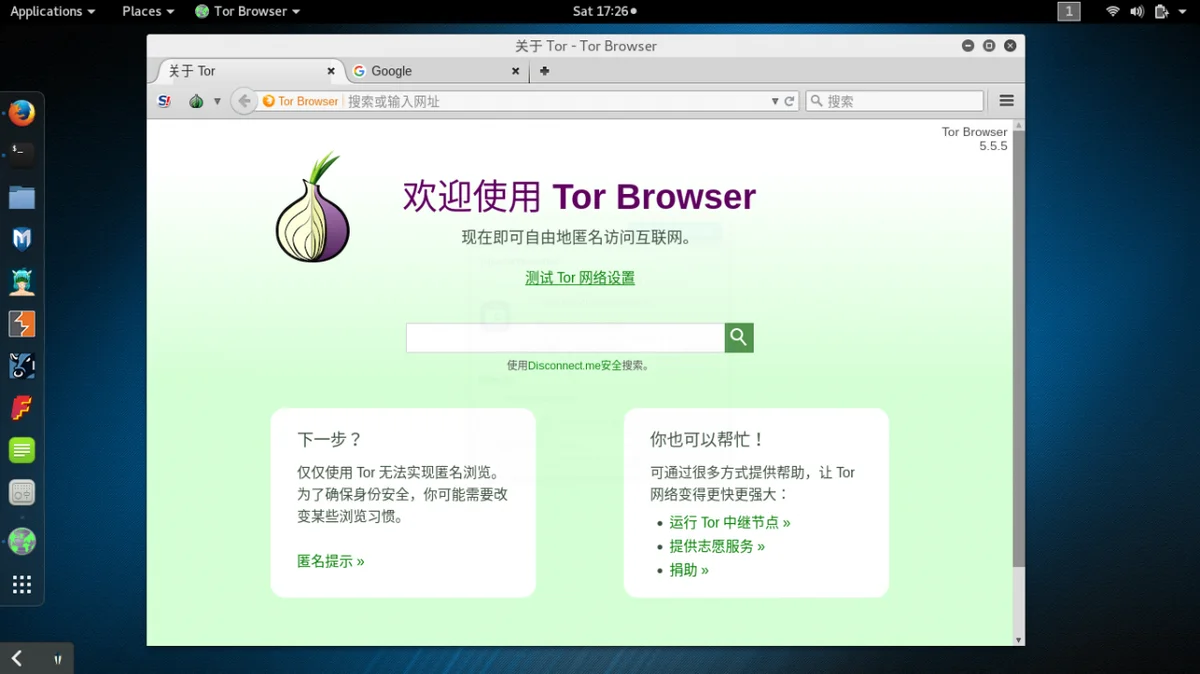The width and height of the screenshot is (1200, 674).
Task: Launch Metasploit from the dock
Action: point(22,239)
